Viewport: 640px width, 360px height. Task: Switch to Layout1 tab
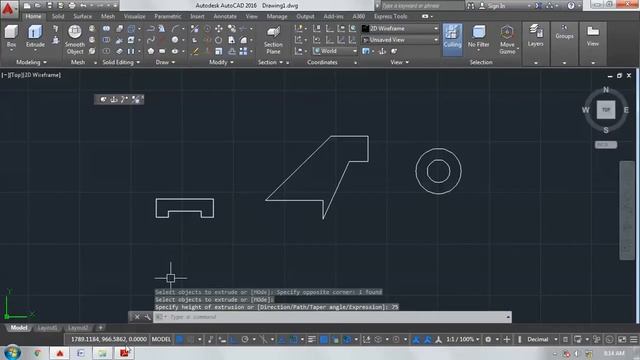(x=47, y=328)
